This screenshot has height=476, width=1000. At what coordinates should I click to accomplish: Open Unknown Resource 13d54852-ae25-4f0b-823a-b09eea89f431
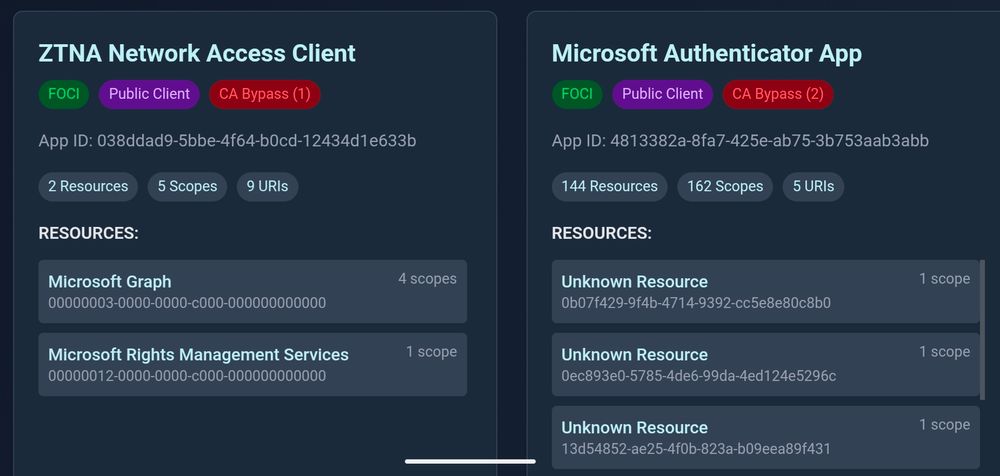(765, 437)
